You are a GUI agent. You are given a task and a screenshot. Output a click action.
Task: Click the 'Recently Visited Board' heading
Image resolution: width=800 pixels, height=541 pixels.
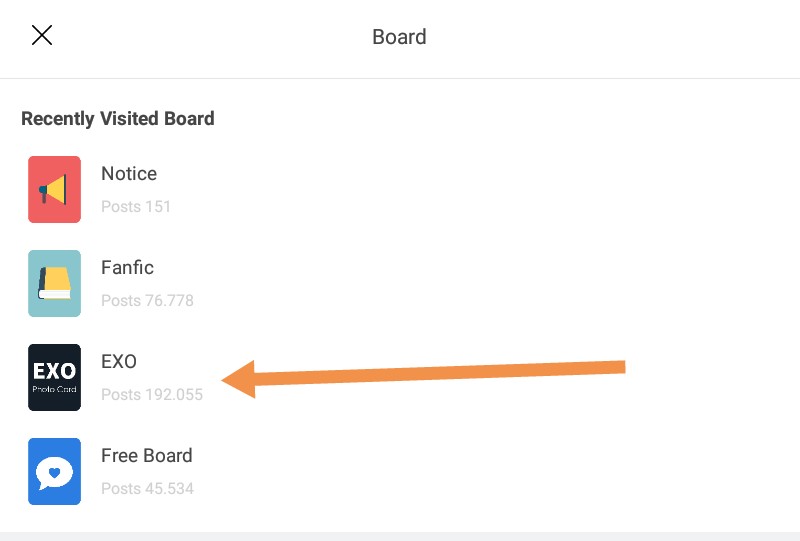point(118,119)
